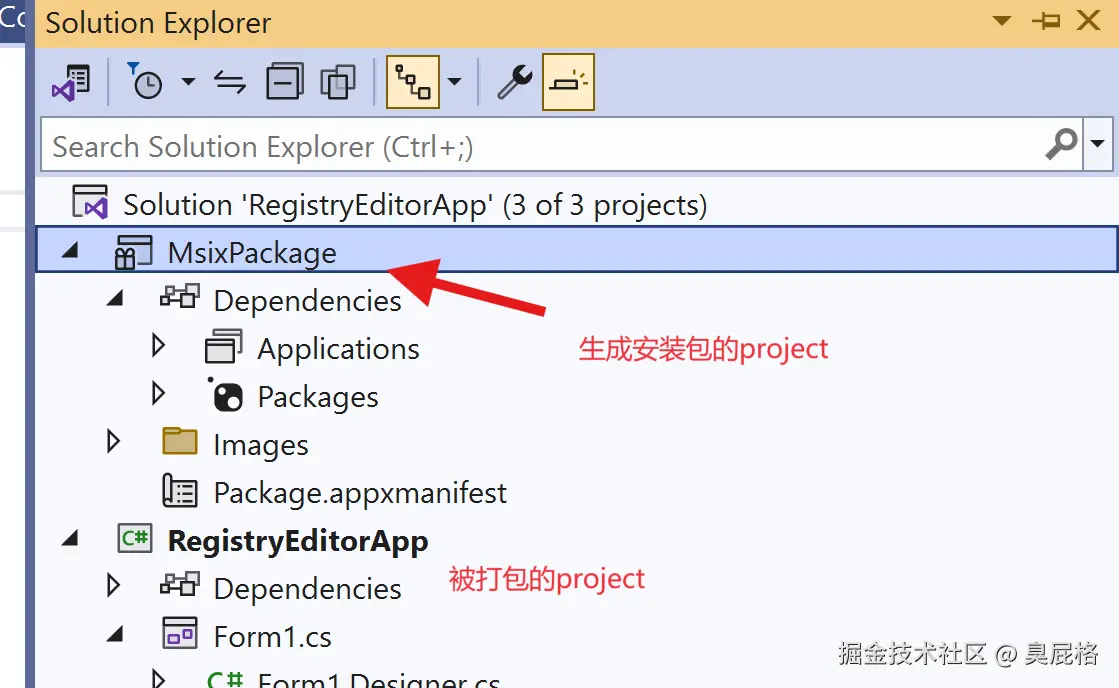Image resolution: width=1119 pixels, height=688 pixels.
Task: Open file nesting options dropdown
Action: [x=454, y=81]
